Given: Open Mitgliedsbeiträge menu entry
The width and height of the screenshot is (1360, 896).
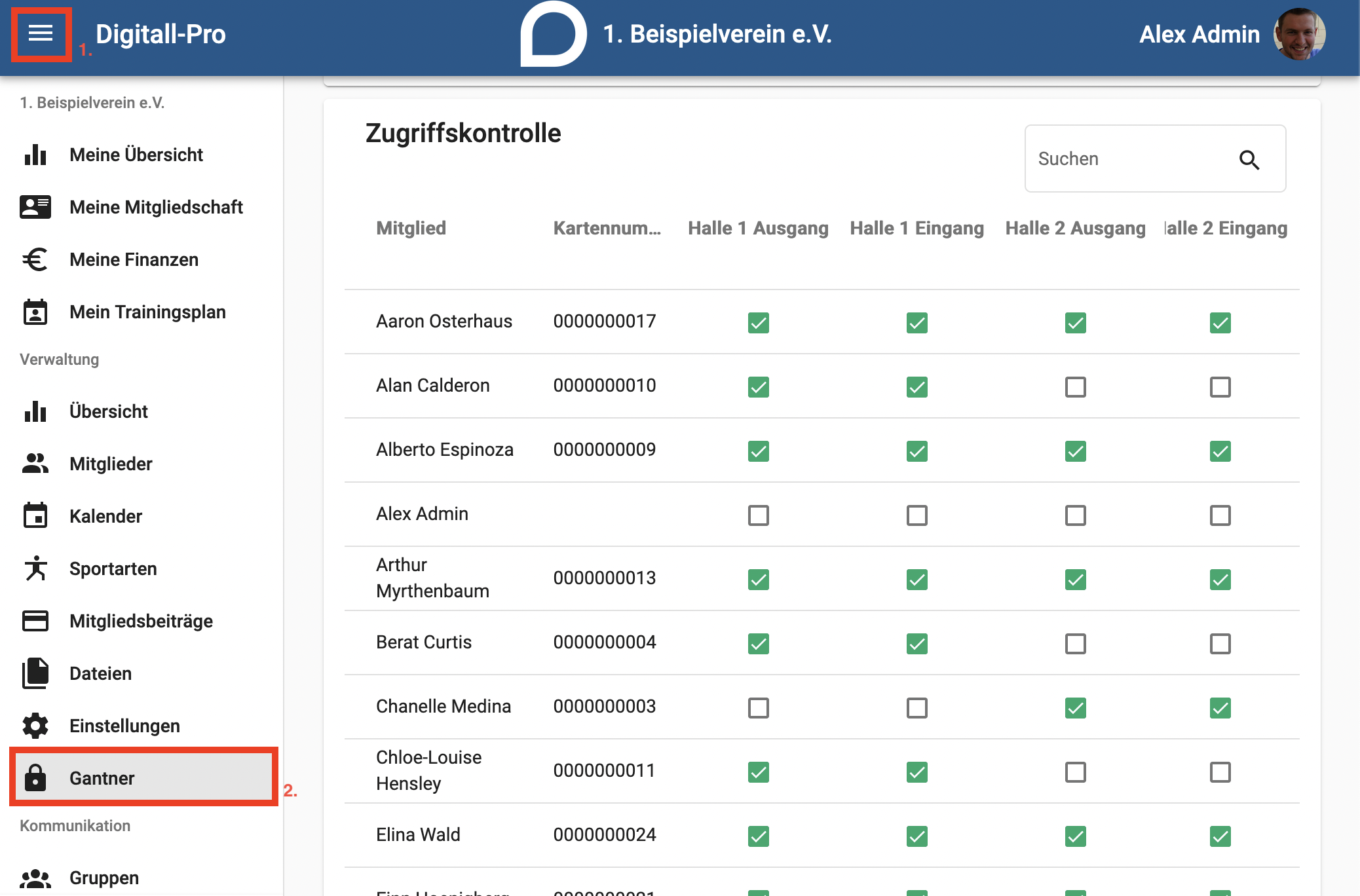Looking at the screenshot, I should 142,621.
